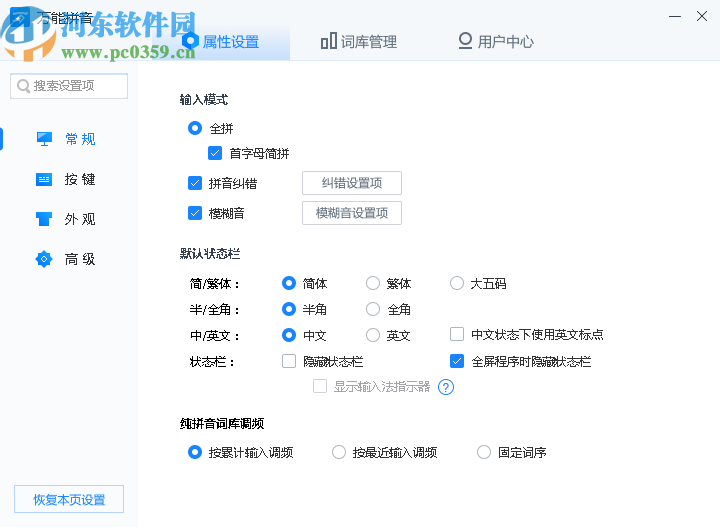Viewport: 720px width, 528px height.
Task: Select 大五码 radio button
Action: click(x=457, y=283)
